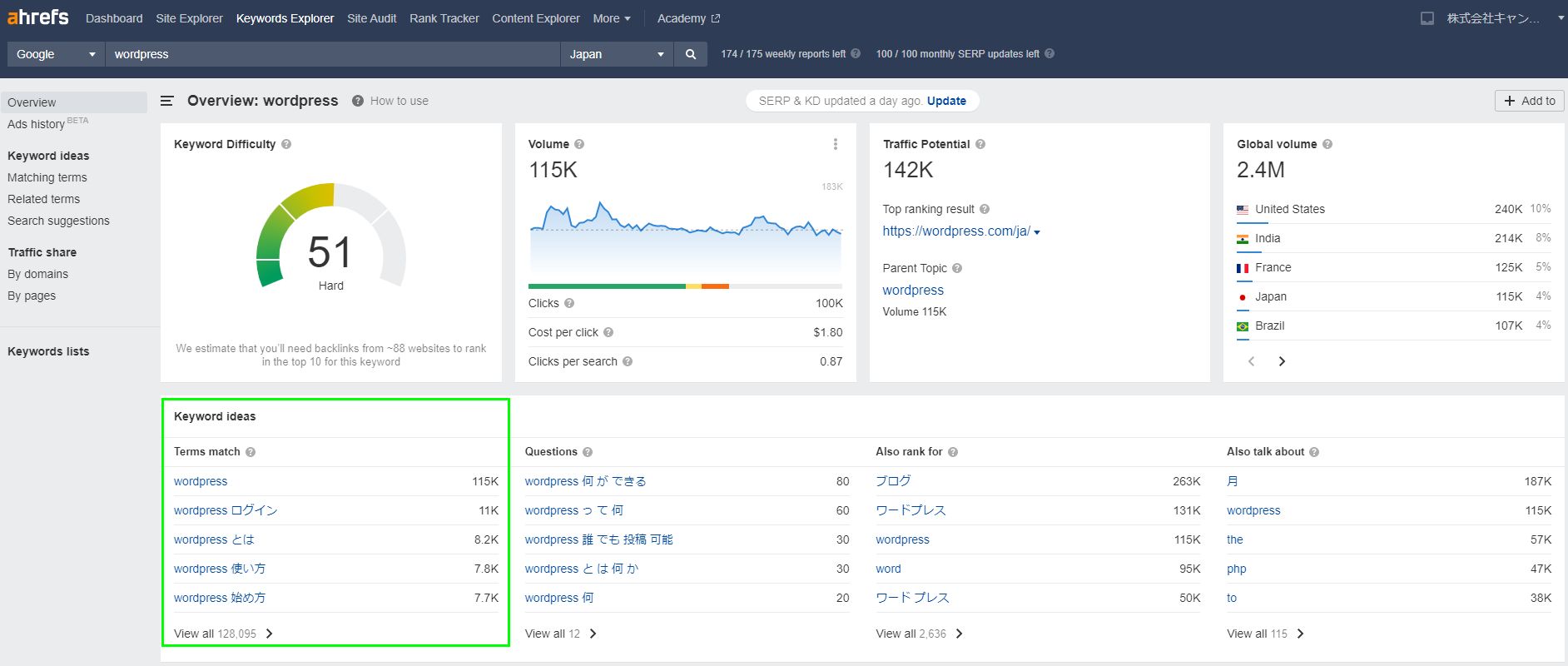Expand View all 115 also talk about

[1265, 634]
